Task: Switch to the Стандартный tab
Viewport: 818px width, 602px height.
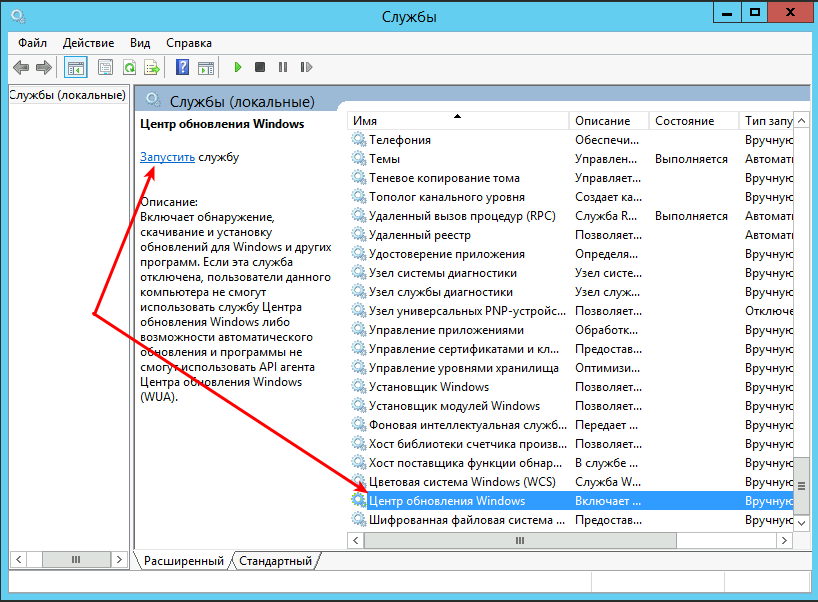Action: click(x=275, y=561)
